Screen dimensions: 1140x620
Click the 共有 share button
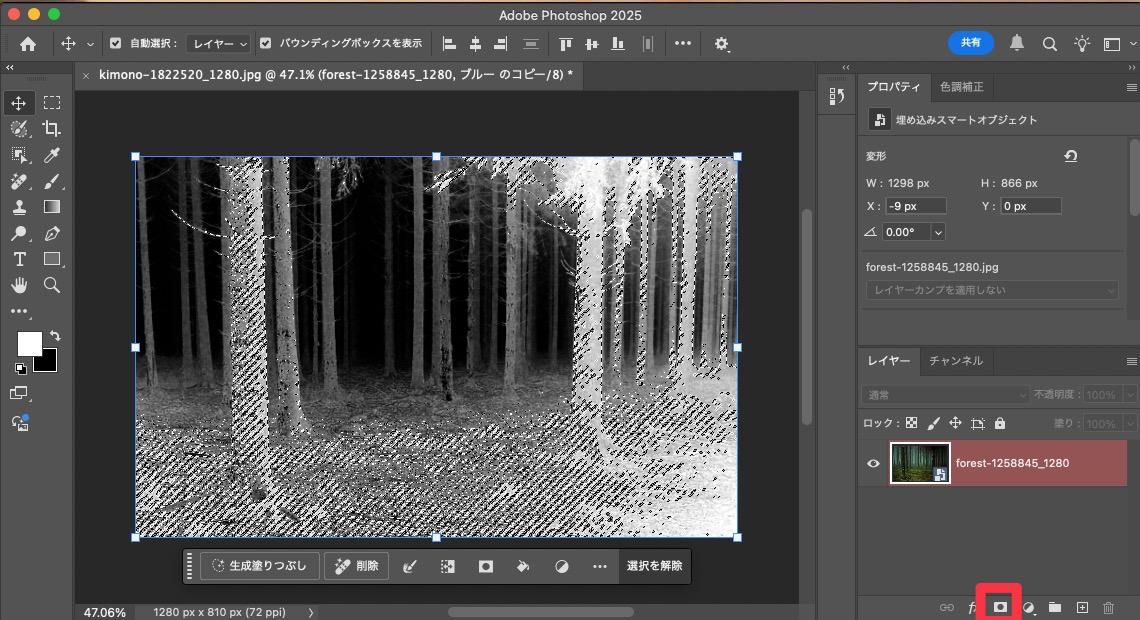tap(971, 43)
